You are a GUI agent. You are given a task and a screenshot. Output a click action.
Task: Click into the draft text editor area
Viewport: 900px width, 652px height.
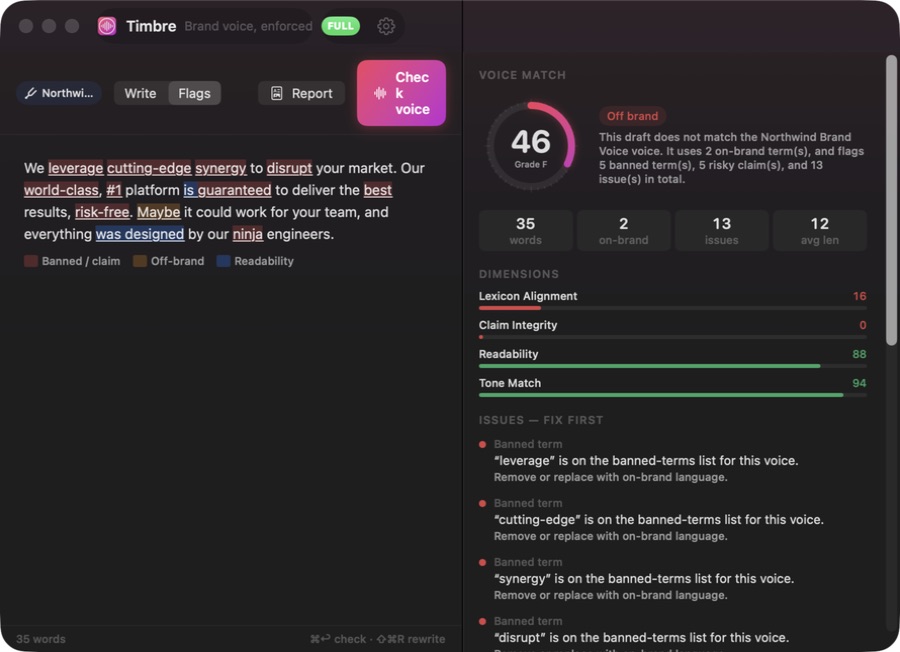(x=231, y=379)
